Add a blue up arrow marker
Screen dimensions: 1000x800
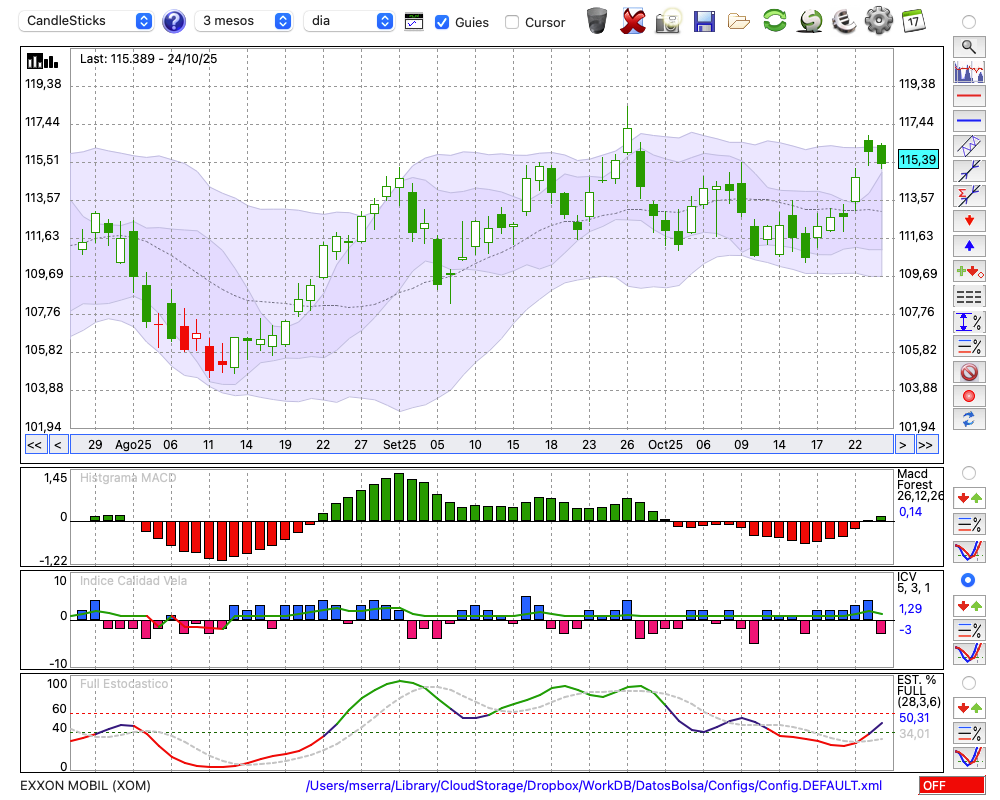[x=969, y=246]
